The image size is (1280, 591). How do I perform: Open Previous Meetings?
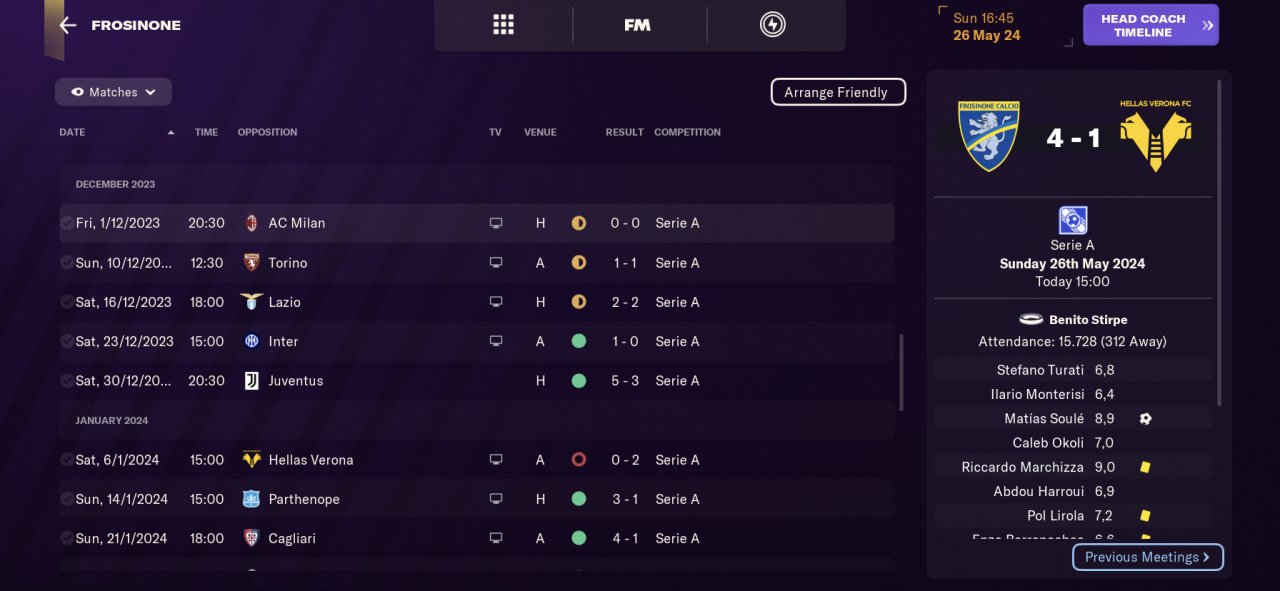click(1147, 557)
